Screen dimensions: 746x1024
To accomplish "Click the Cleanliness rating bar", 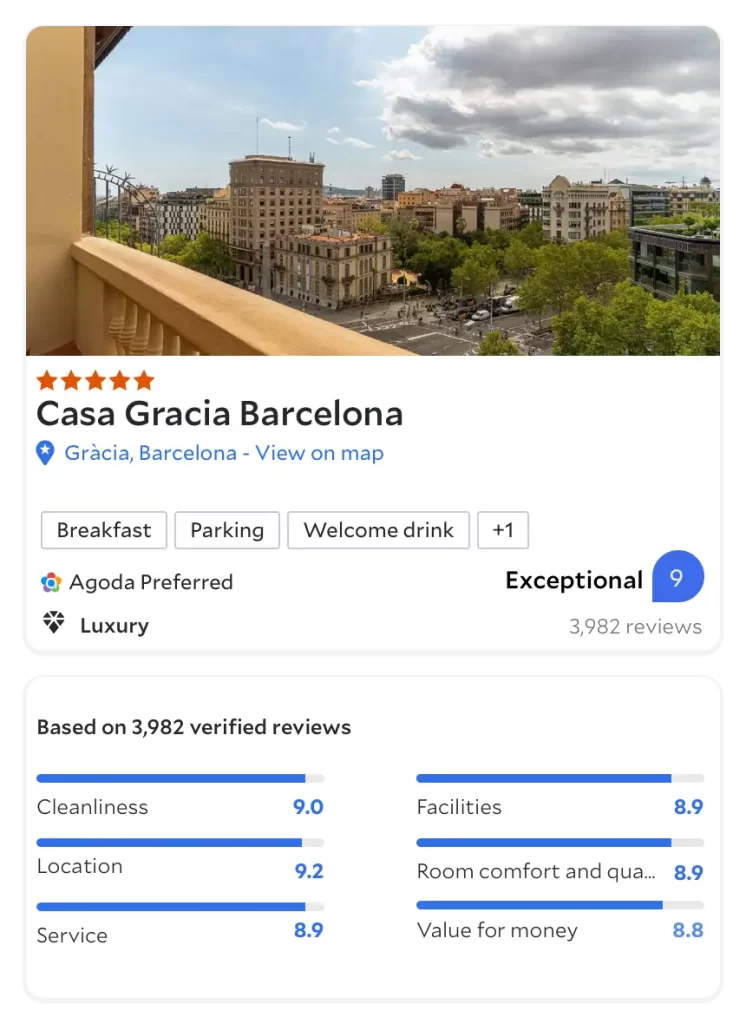I will pyautogui.click(x=180, y=778).
